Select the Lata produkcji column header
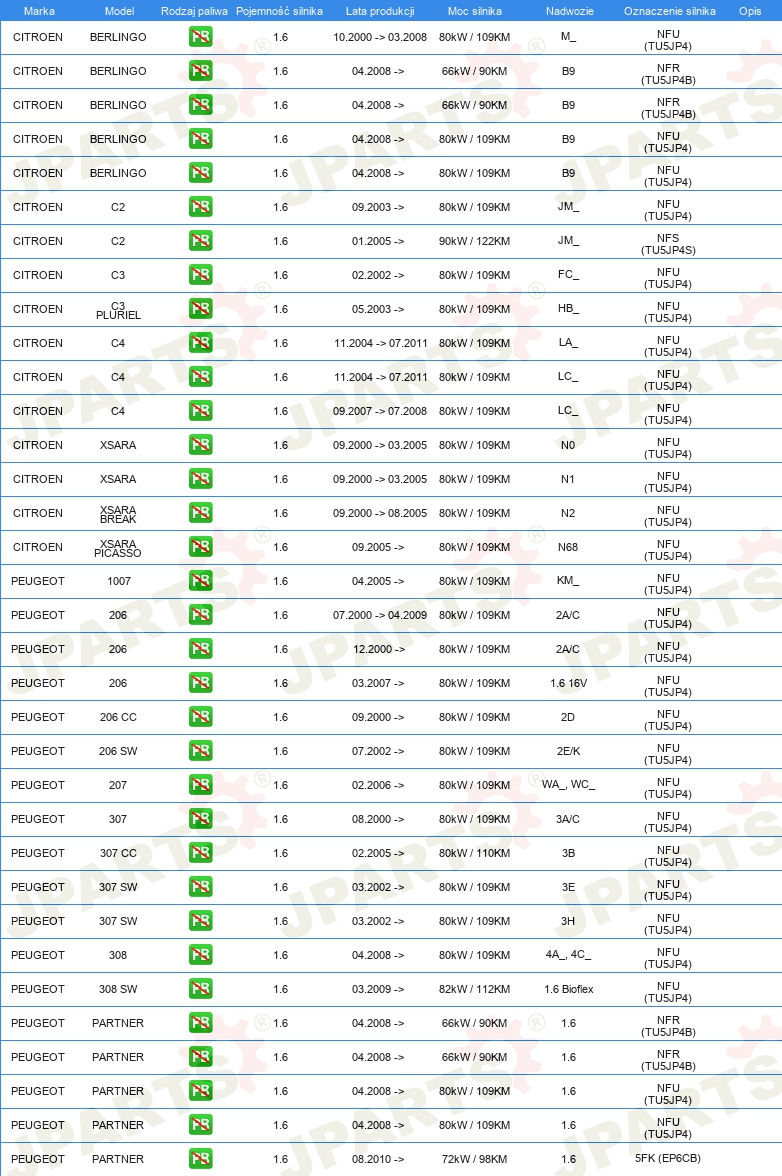 [x=380, y=11]
